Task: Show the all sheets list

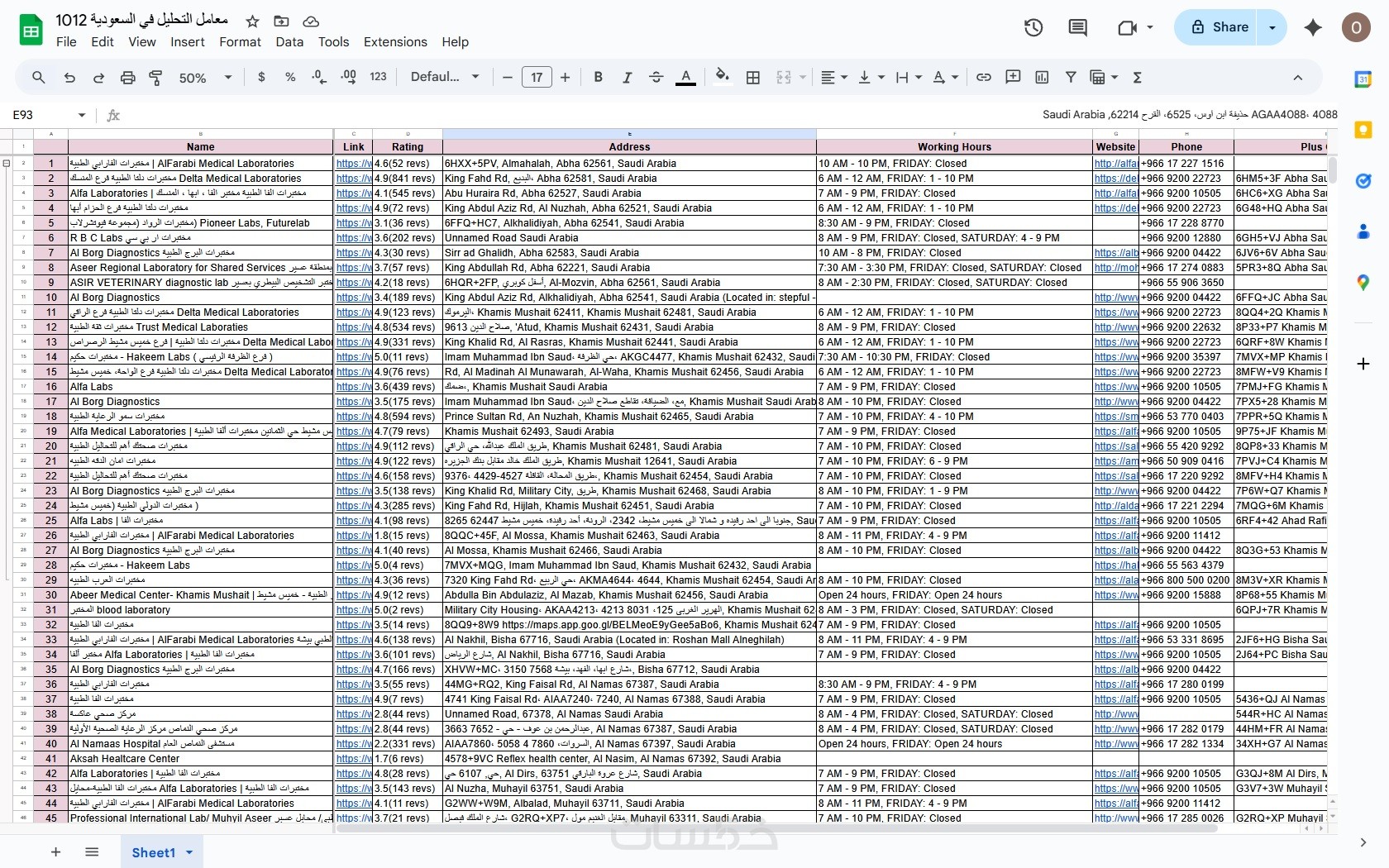Action: 92,852
